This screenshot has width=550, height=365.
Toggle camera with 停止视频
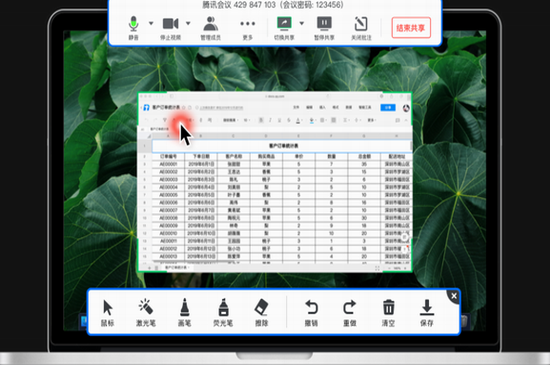click(x=170, y=28)
